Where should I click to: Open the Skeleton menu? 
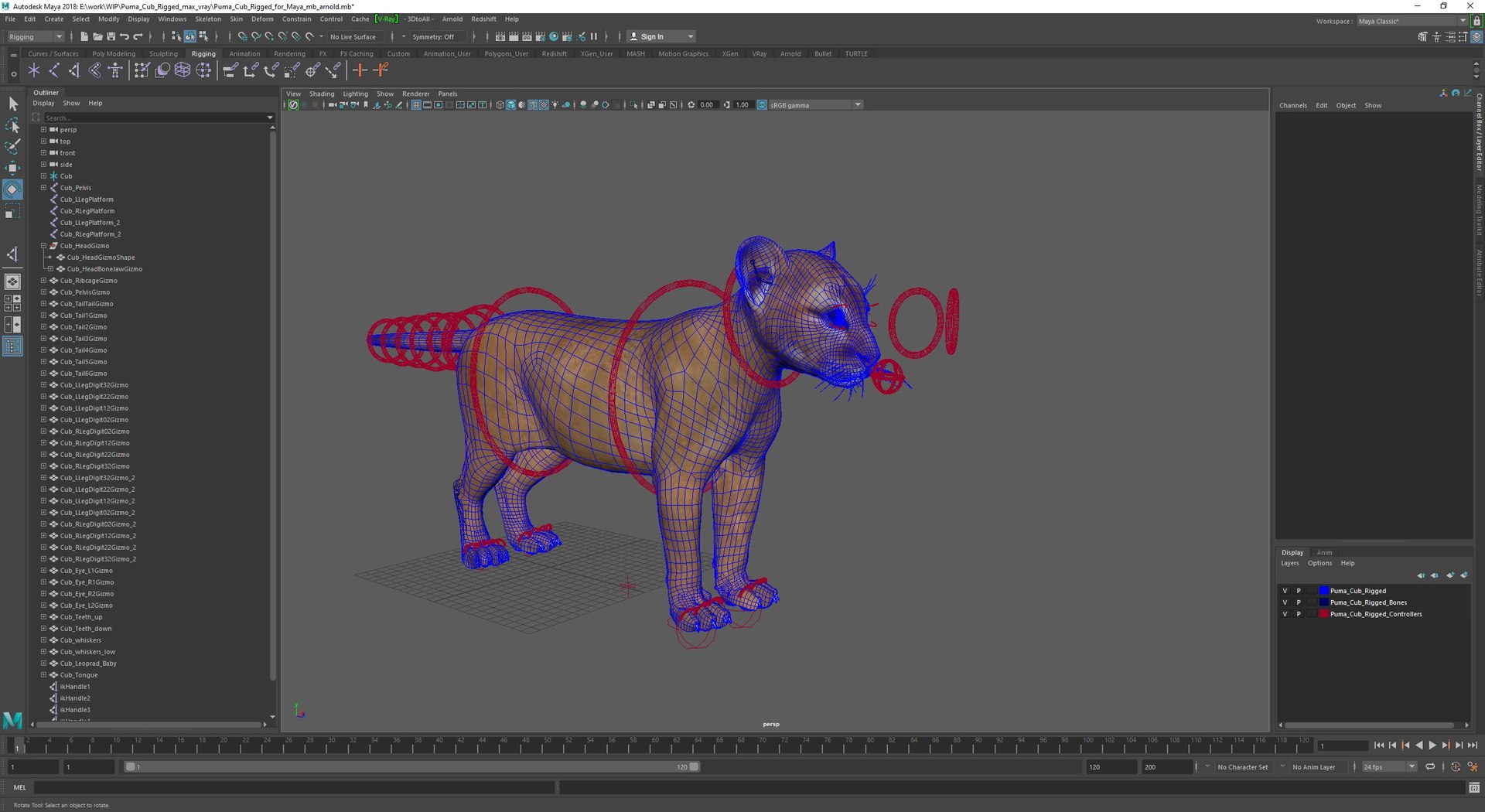coord(207,19)
